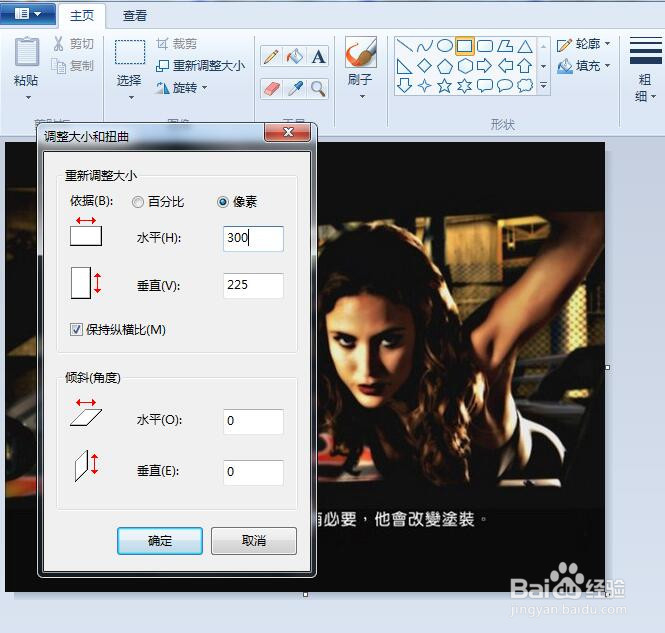Select the Text tool
665x633 pixels.
[x=318, y=56]
